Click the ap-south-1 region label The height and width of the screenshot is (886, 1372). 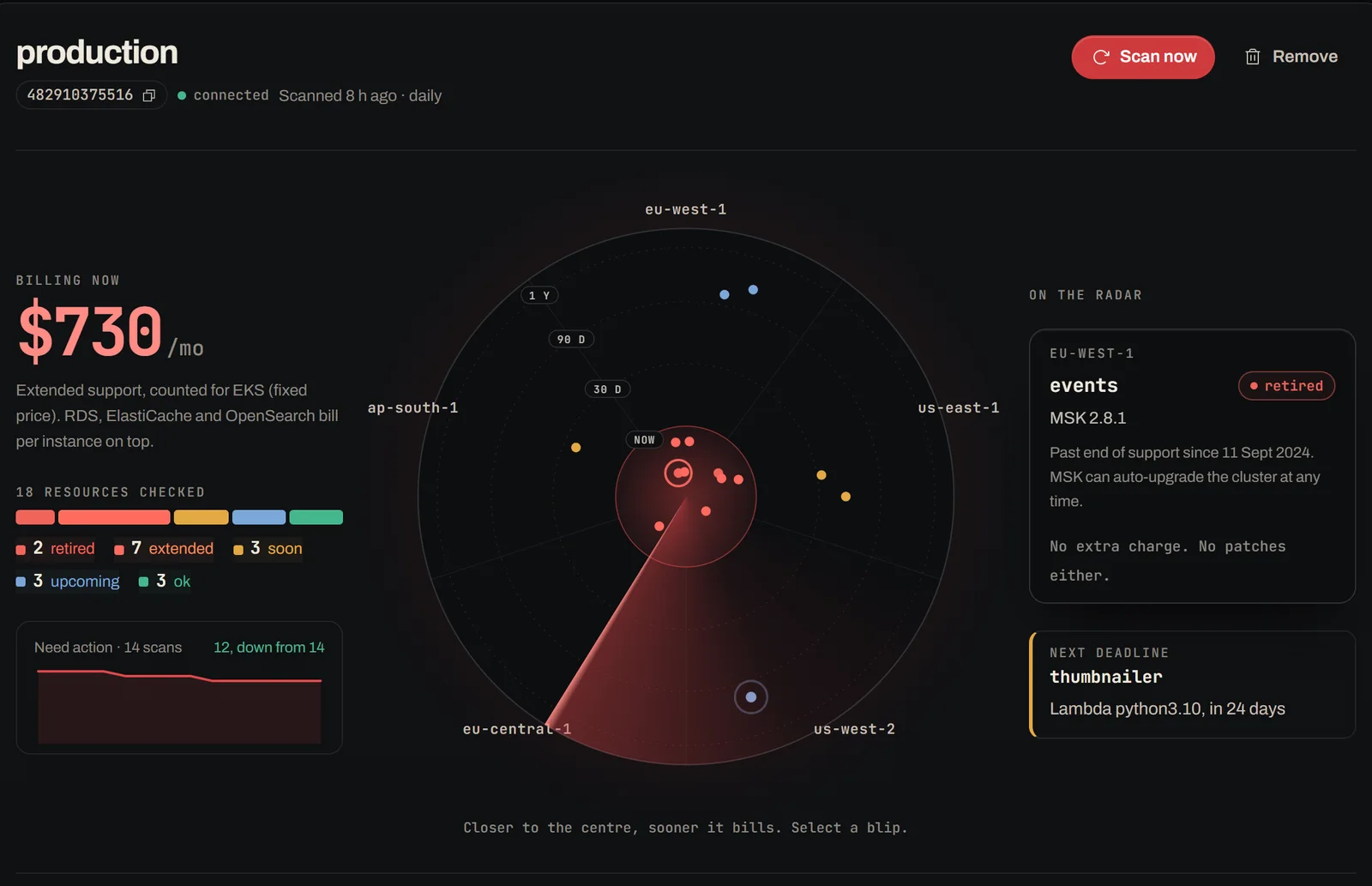click(412, 407)
